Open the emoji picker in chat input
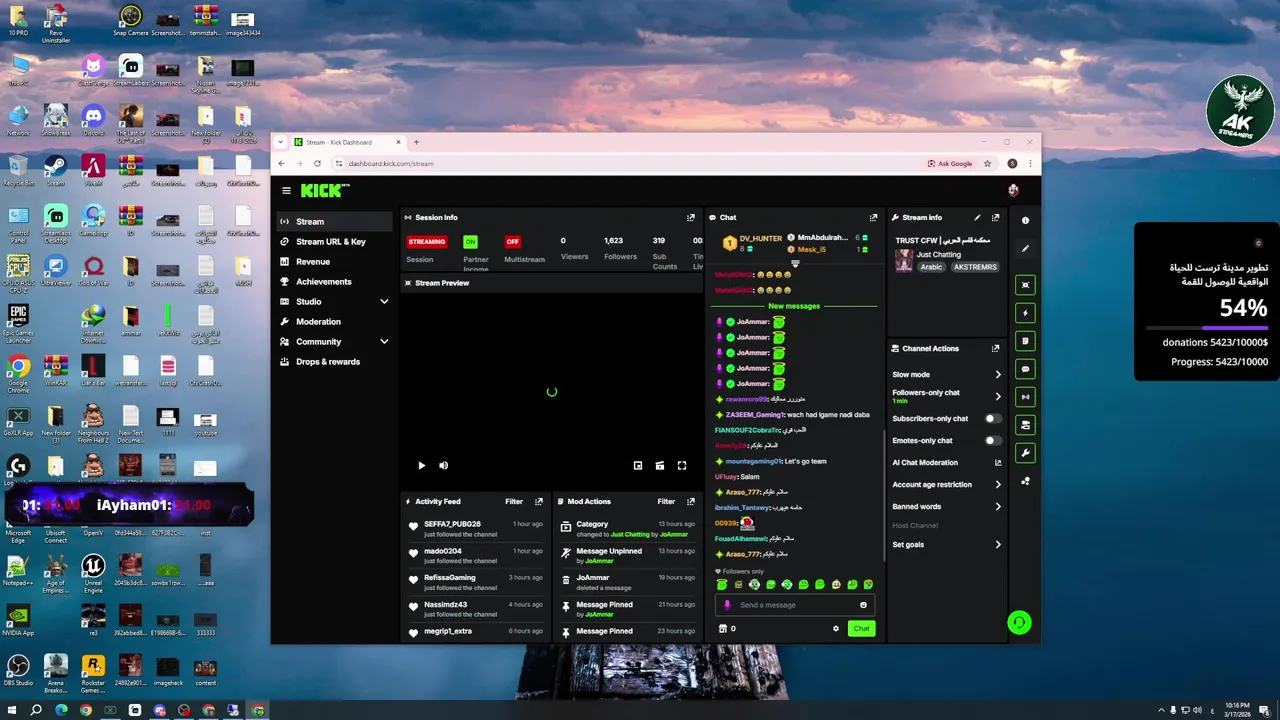Image resolution: width=1280 pixels, height=720 pixels. pyautogui.click(x=863, y=605)
